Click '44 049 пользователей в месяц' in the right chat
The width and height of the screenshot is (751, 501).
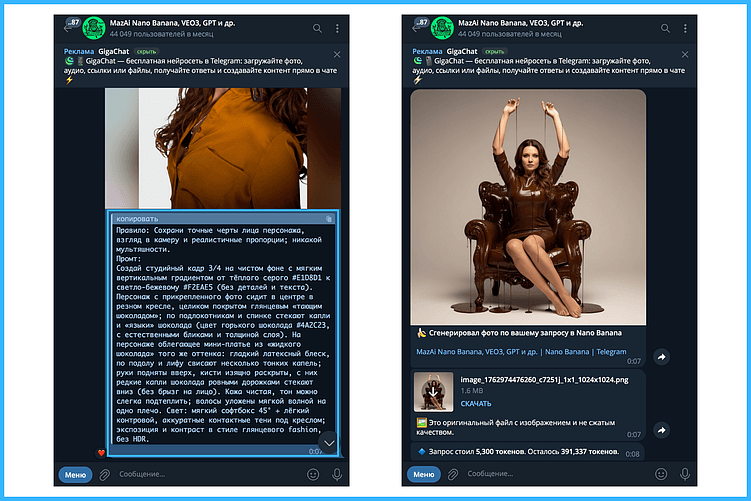click(510, 34)
